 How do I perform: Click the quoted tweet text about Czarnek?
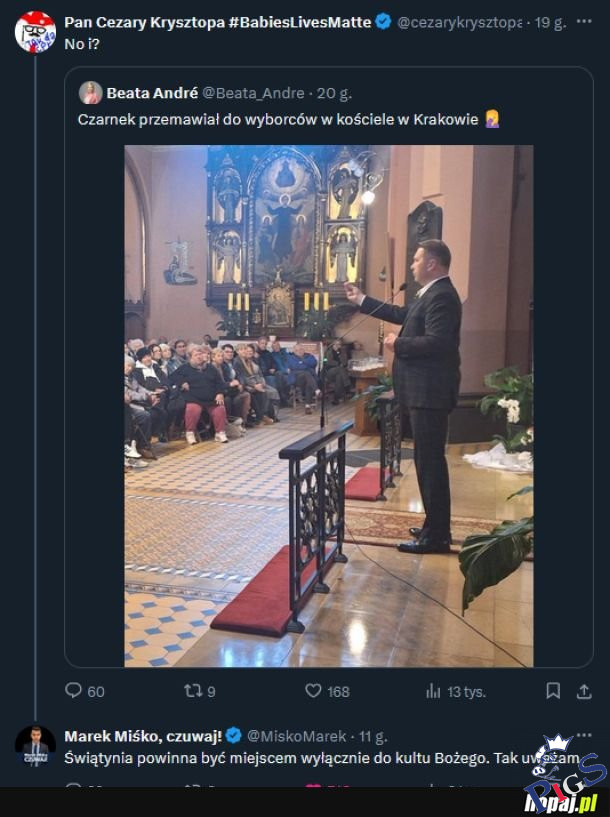tap(280, 119)
